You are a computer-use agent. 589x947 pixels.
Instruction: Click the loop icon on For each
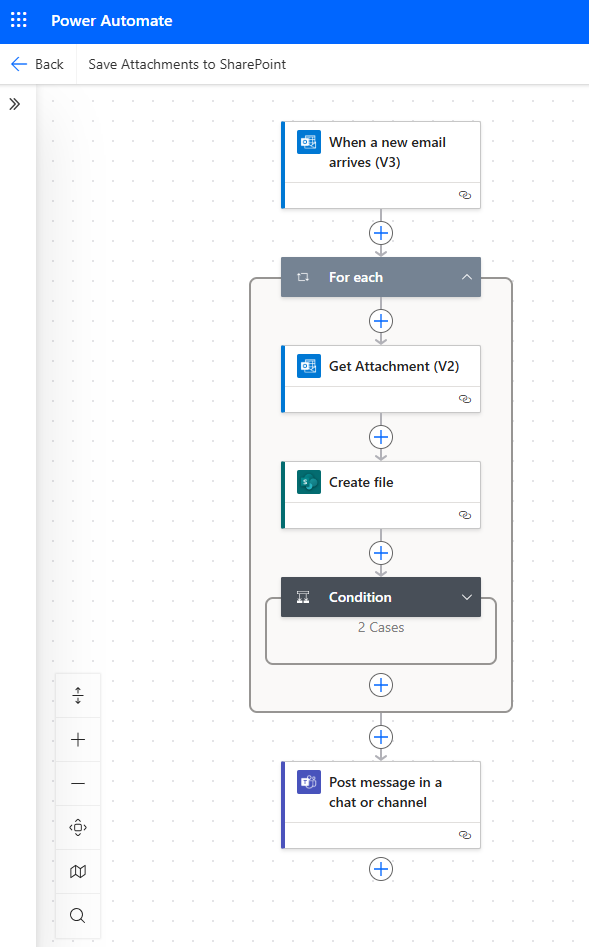(x=303, y=277)
